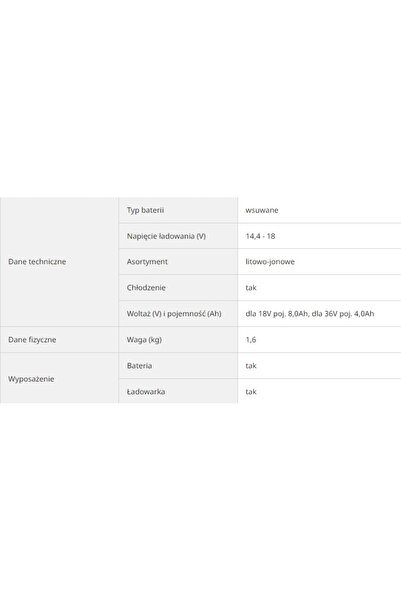Viewport: 401px width, 601px height.
Task: Select the '1,6' weight value
Action: [x=251, y=340]
